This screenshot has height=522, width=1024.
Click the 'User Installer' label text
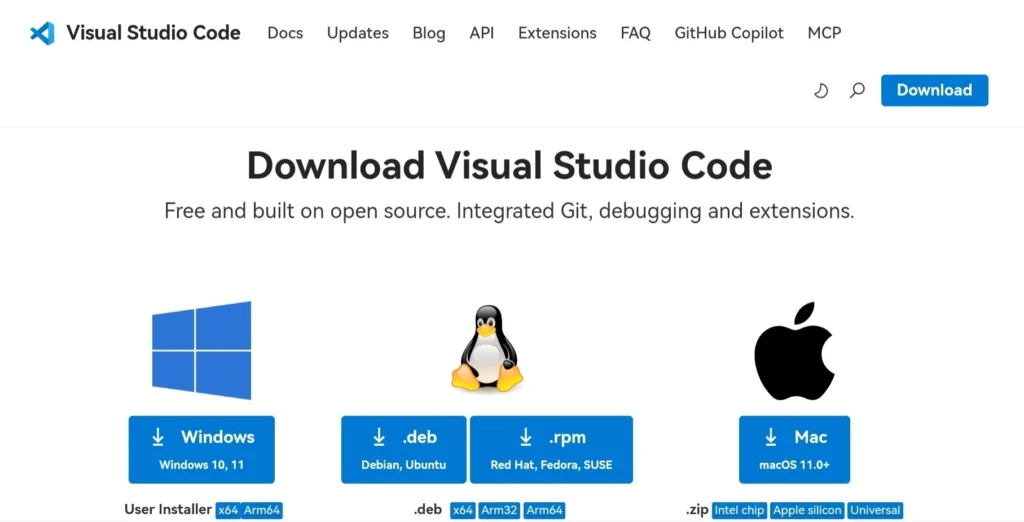tap(168, 510)
